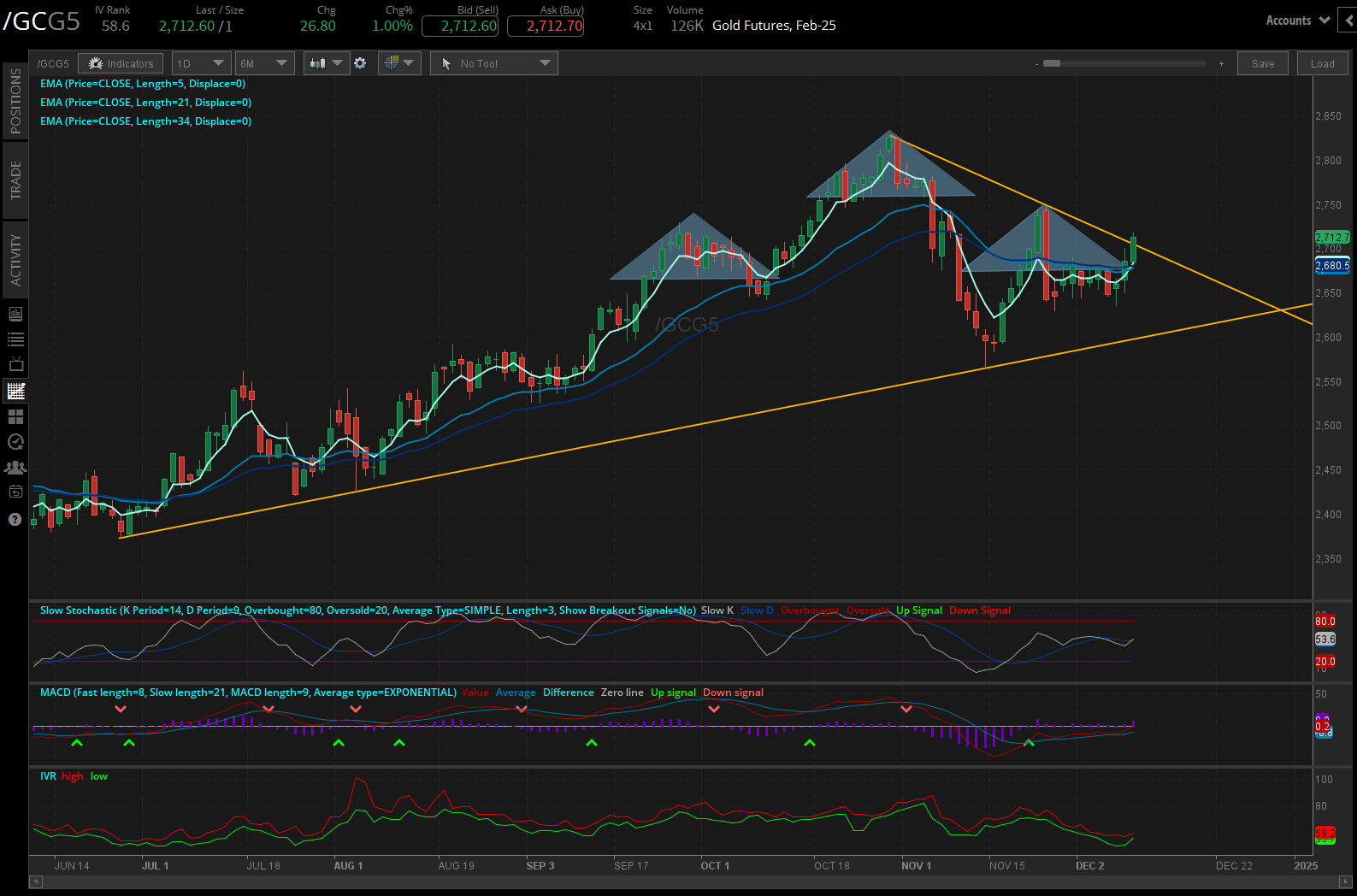Switch to the POSITIONS side tab

pos(15,102)
